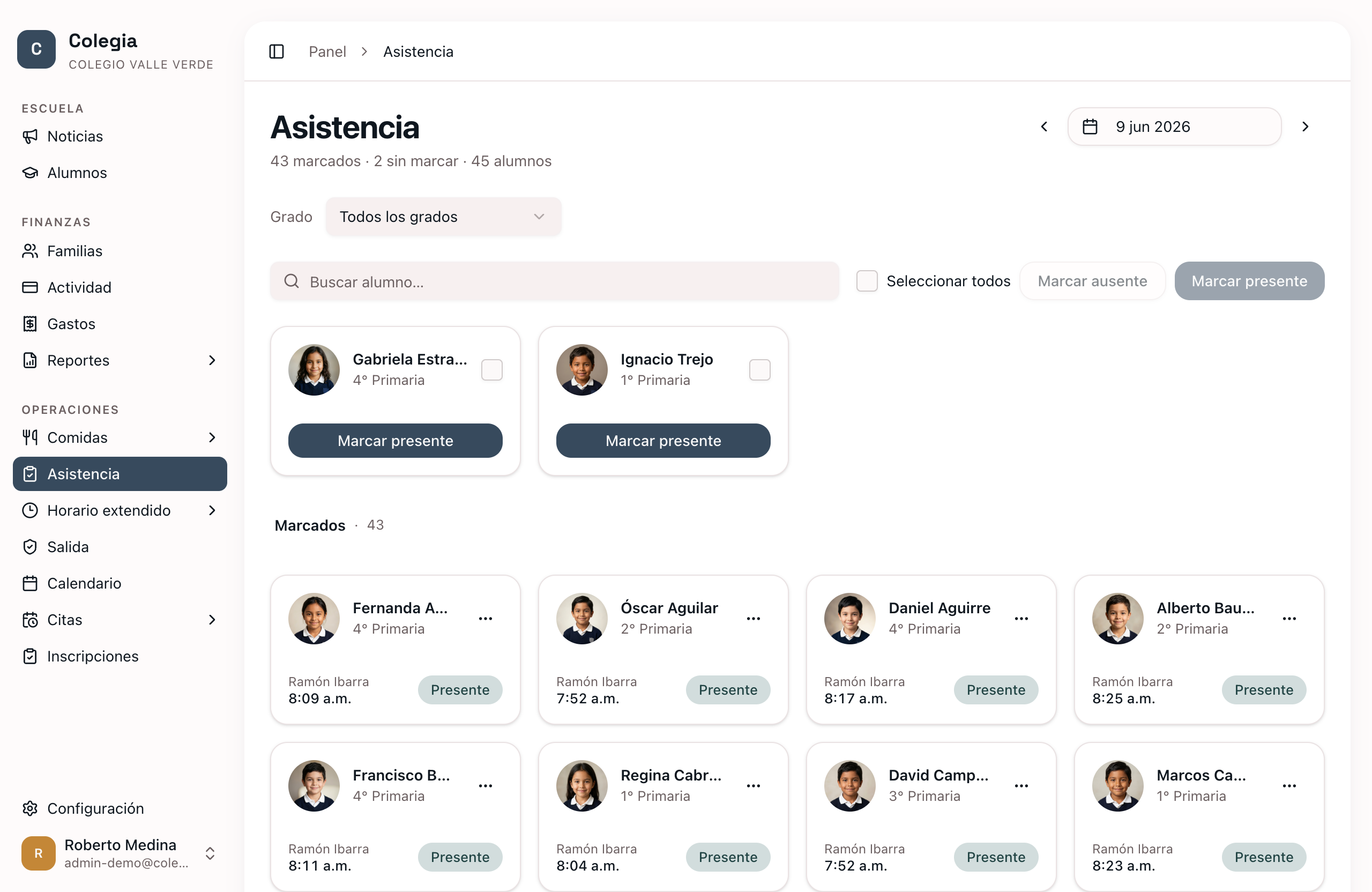Click the Inscripciones clipboard icon
This screenshot has width=1372, height=892.
(x=30, y=656)
